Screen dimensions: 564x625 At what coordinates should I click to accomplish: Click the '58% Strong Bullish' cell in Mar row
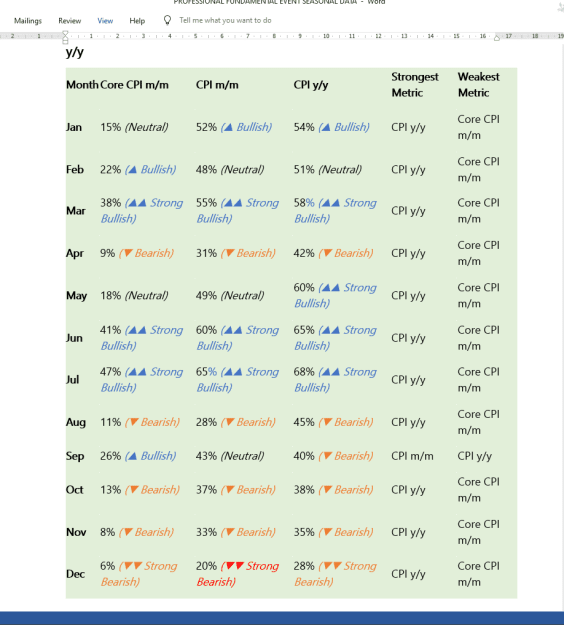tap(335, 210)
